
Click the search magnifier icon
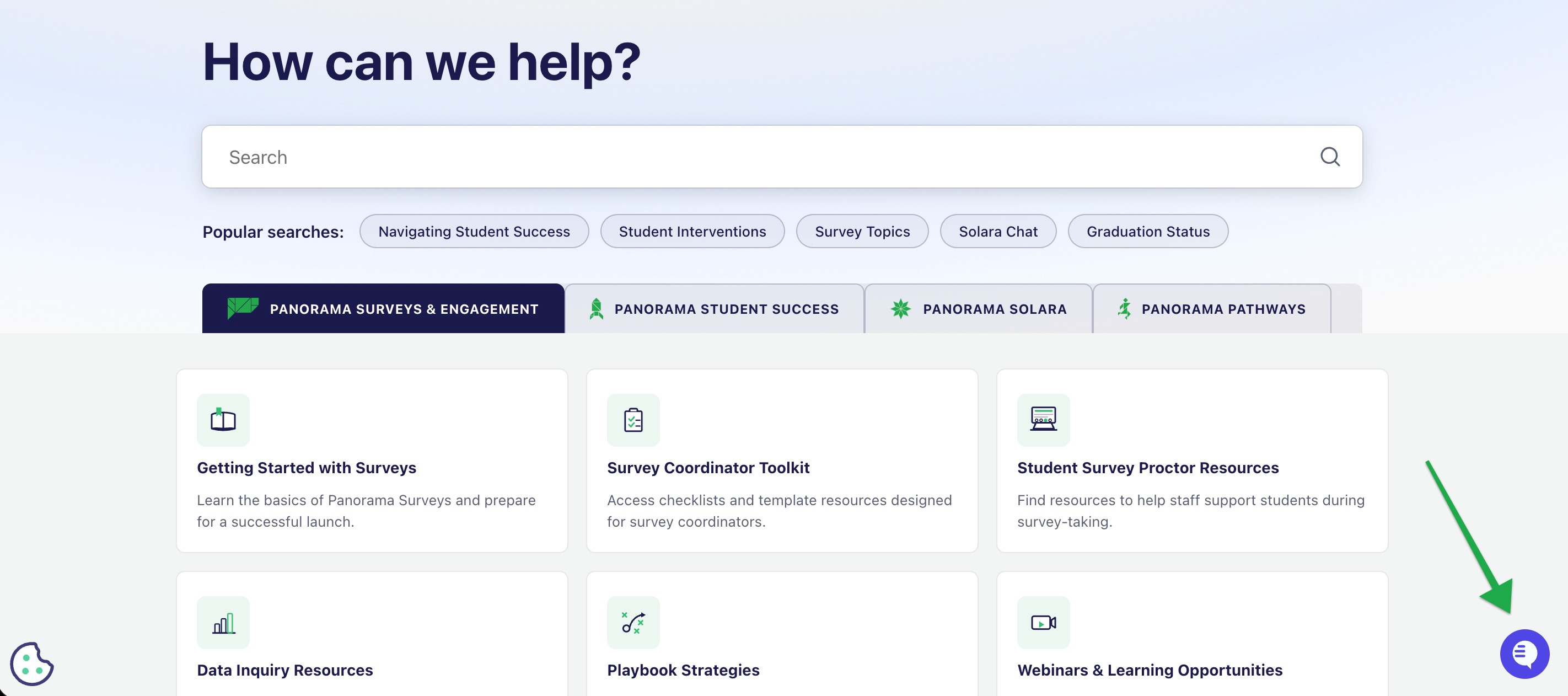(x=1330, y=157)
